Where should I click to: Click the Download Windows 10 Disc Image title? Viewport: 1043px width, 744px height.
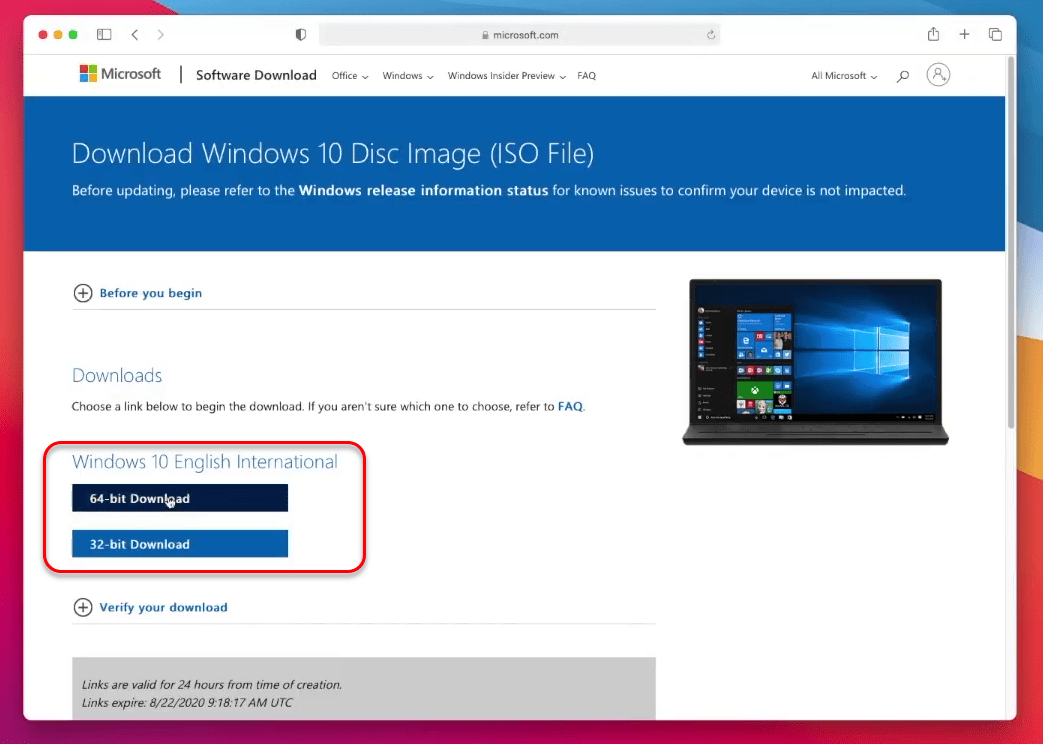[x=333, y=154]
